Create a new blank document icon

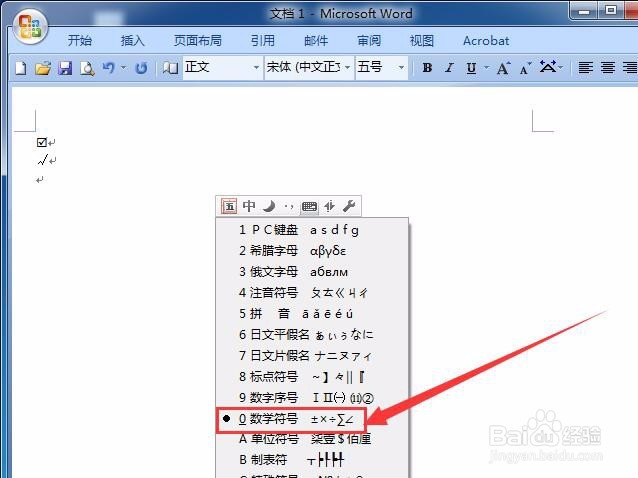coord(21,68)
